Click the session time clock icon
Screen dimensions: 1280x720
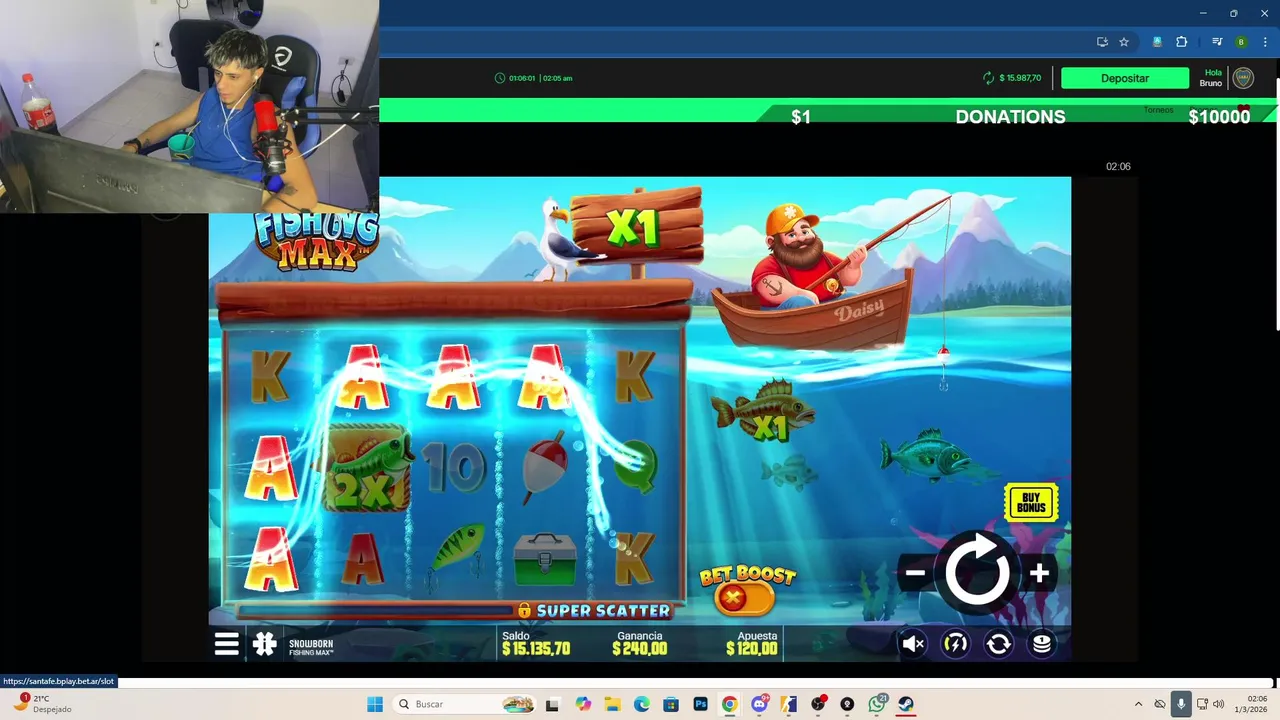tap(500, 78)
